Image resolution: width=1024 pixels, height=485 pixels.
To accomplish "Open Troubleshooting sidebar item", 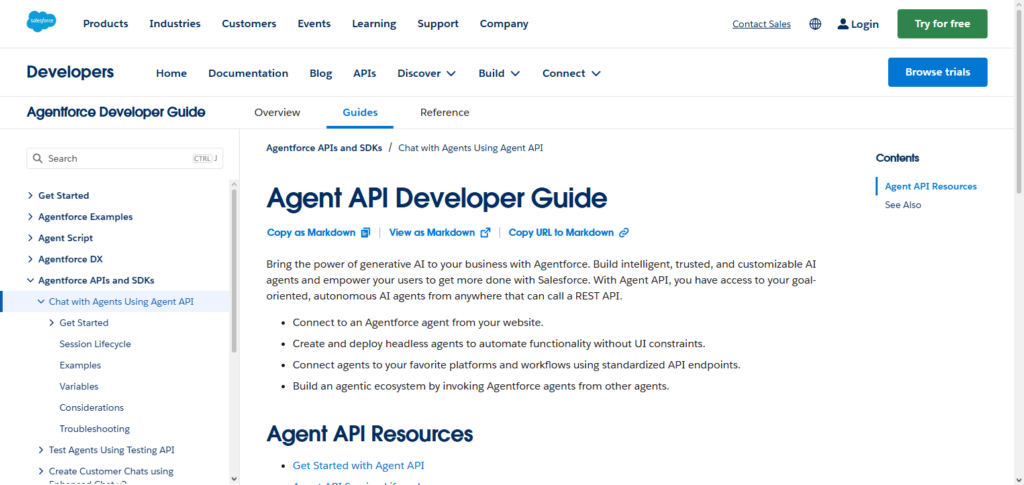I will point(95,429).
